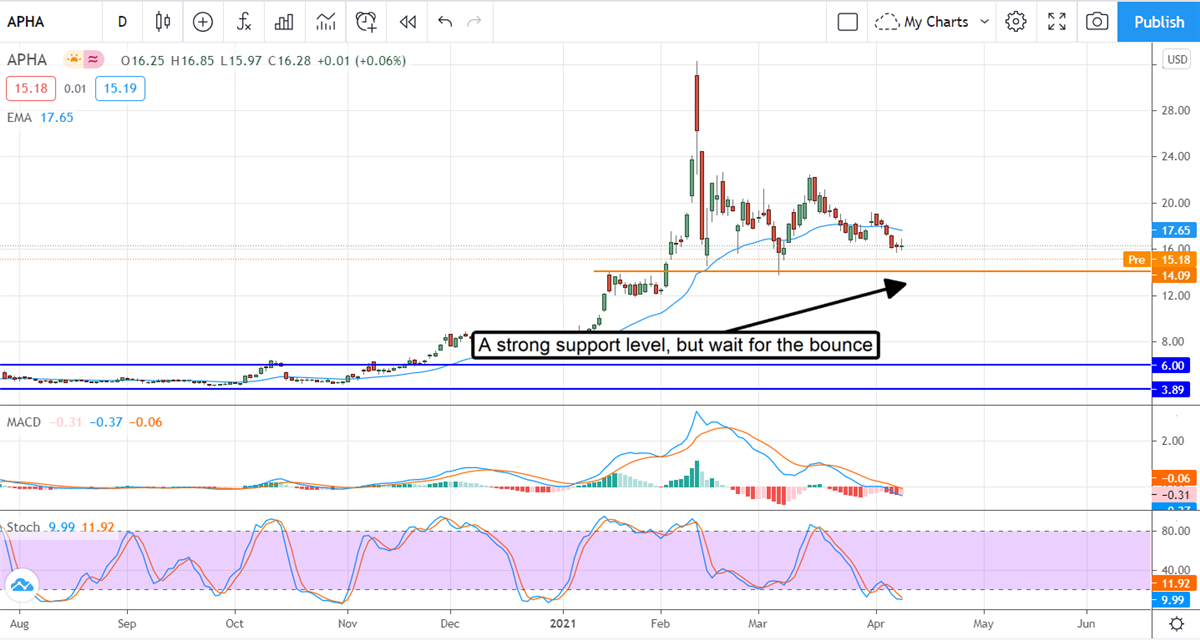The width and height of the screenshot is (1200, 640).
Task: Click the O16.25 open value in legend
Action: coord(144,60)
